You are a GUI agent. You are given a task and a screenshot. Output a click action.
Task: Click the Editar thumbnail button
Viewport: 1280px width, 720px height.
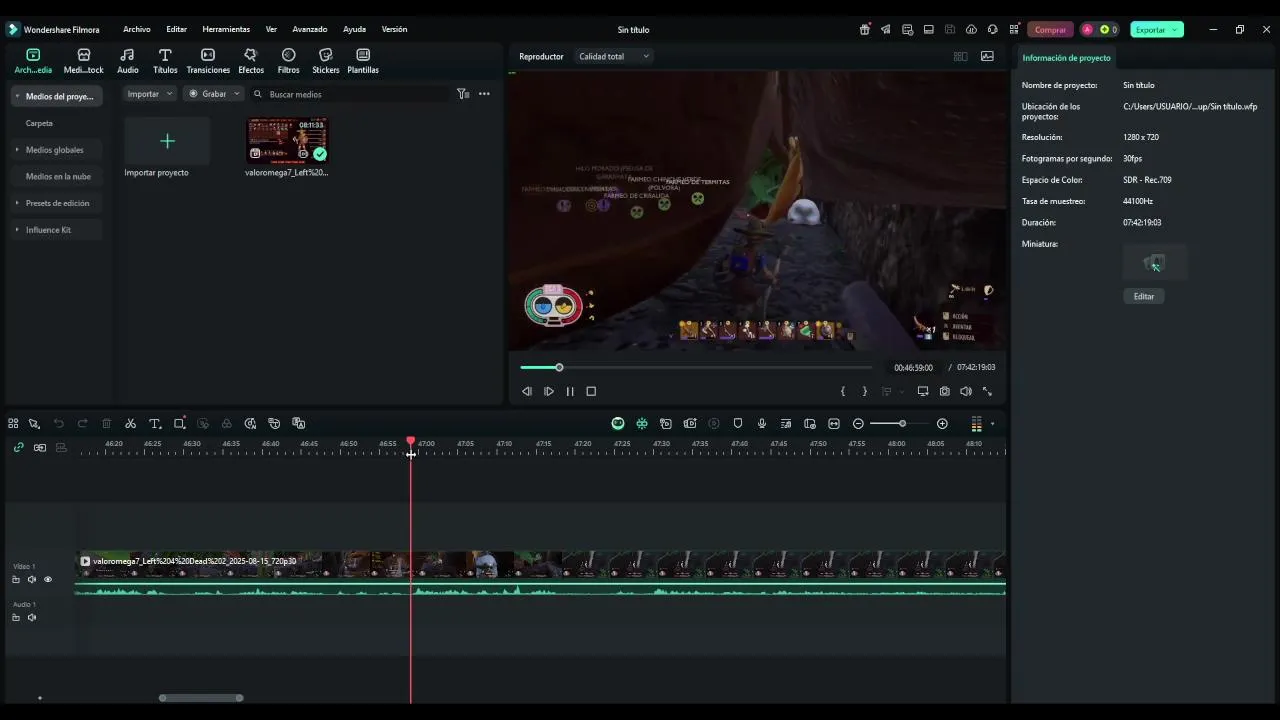1144,296
